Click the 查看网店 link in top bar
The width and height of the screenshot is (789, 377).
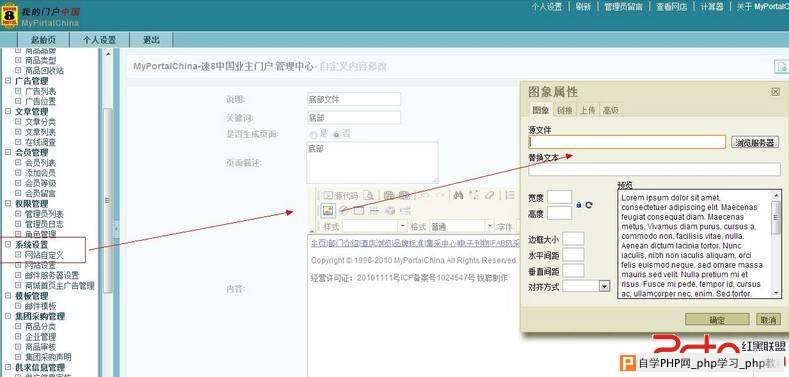671,7
